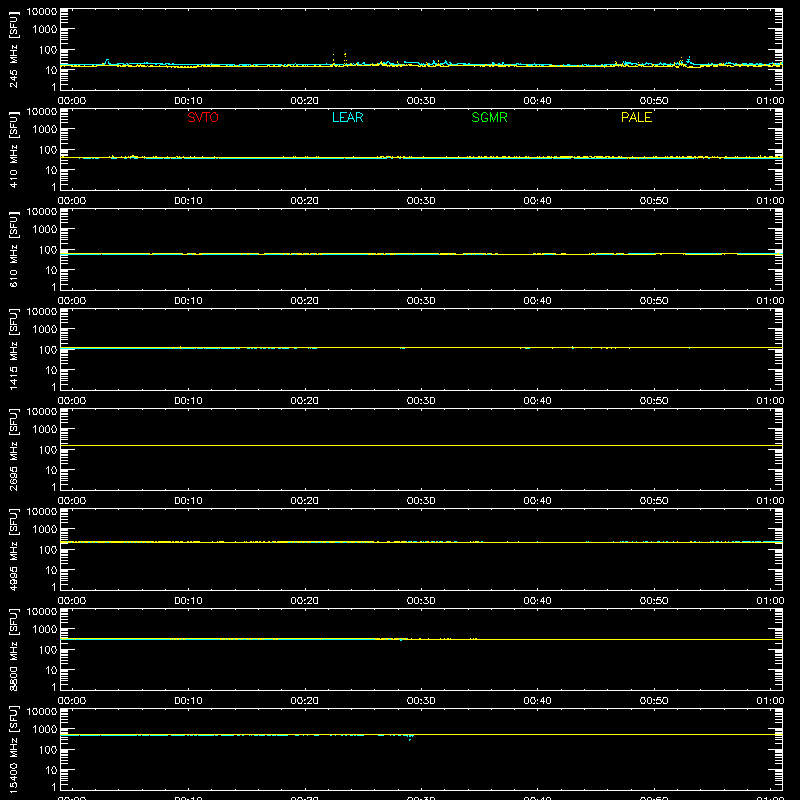
Task: Click 00:30 on the 1415 MHz time axis
Action: pyautogui.click(x=421, y=401)
